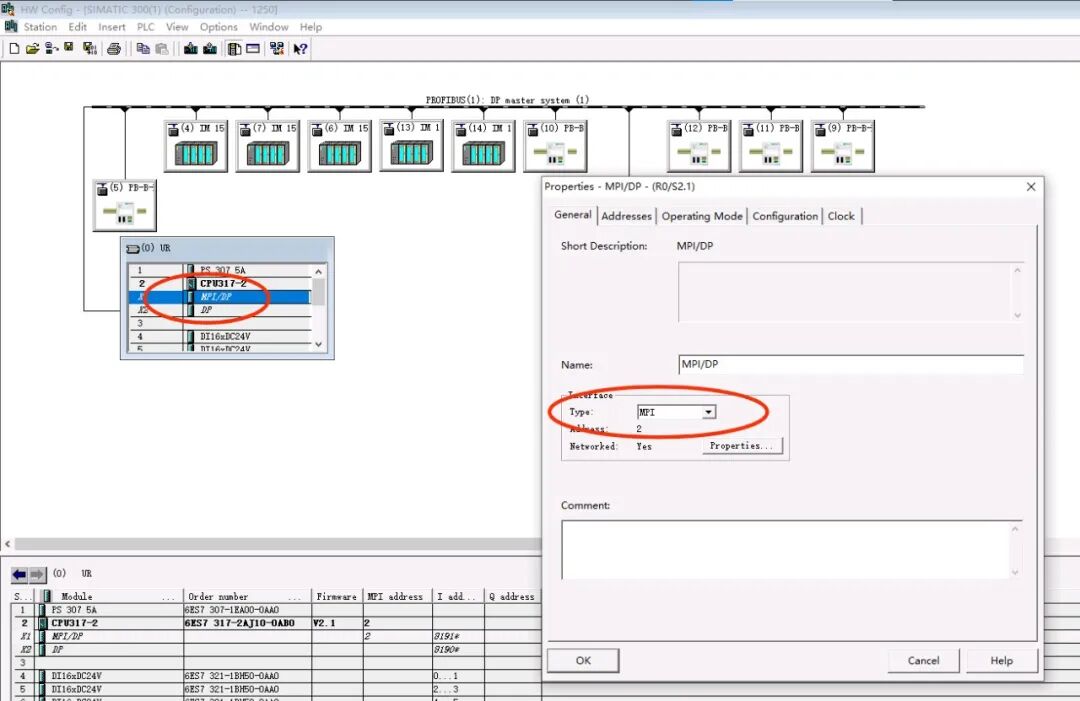Click the forward arrow in detail view
The height and width of the screenshot is (701, 1080).
click(x=37, y=574)
